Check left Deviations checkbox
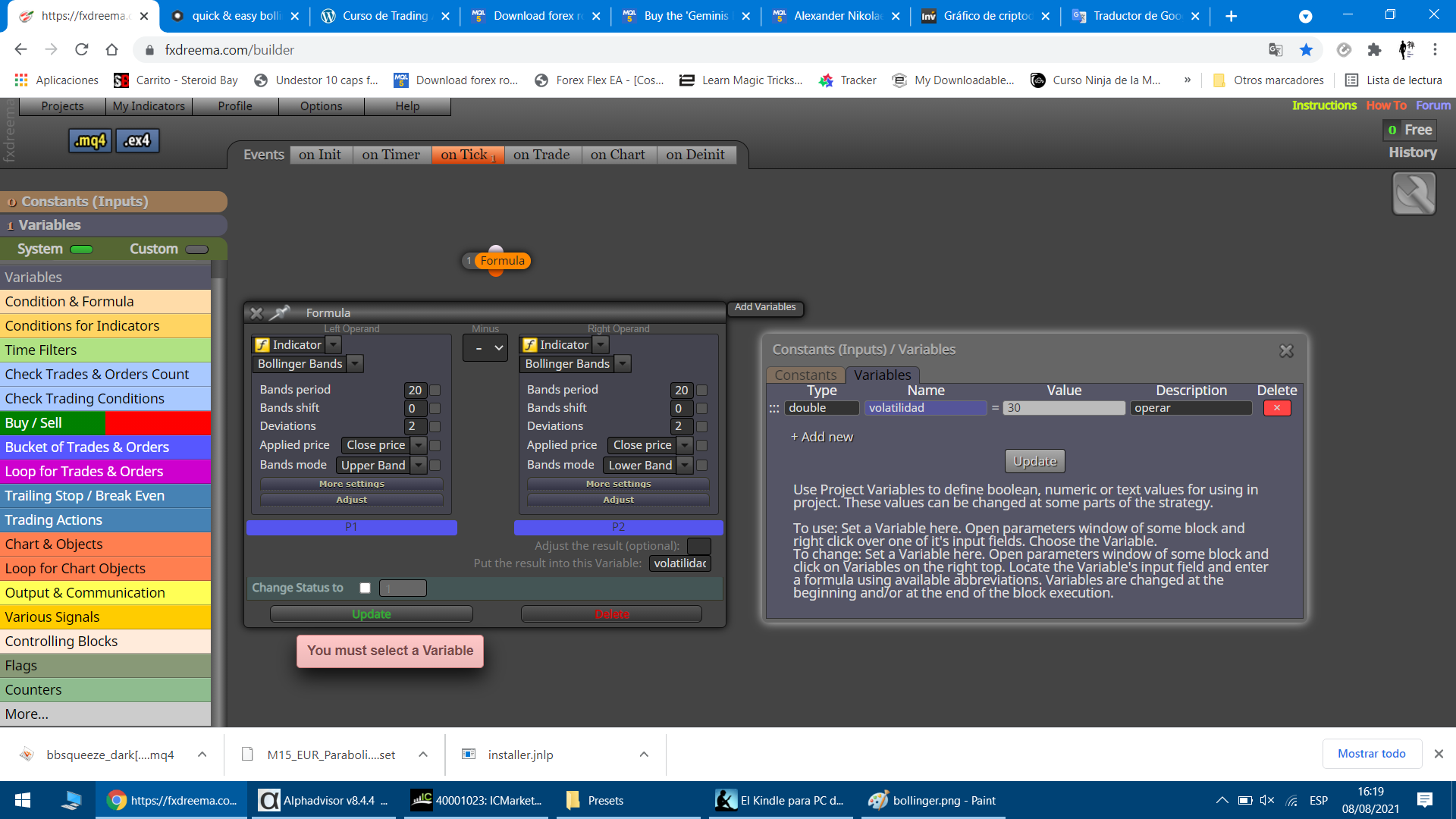Screen dimensions: 1456x819 [435, 426]
